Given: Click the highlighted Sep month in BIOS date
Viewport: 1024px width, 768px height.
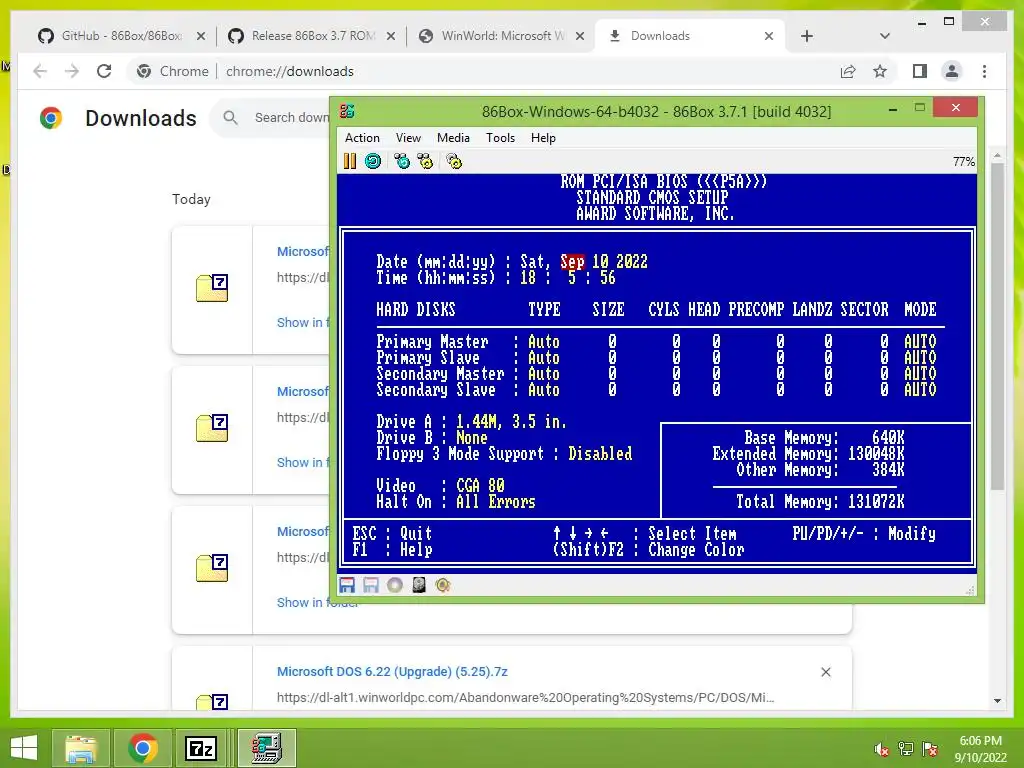Looking at the screenshot, I should (x=572, y=262).
